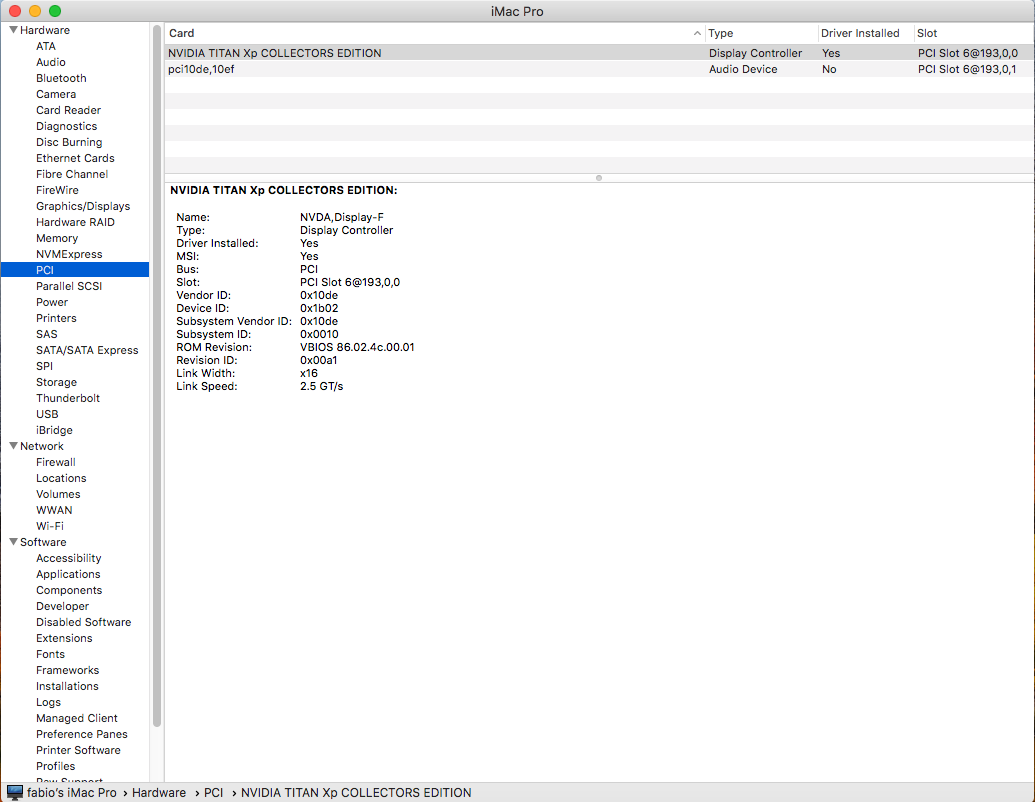Select Wi-Fi under Network
1035x802 pixels.
tap(50, 526)
